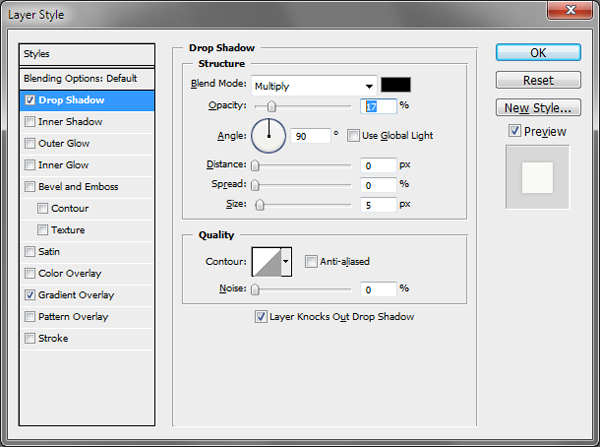Click the Distance slider handle
The width and height of the screenshot is (600, 447).
[x=255, y=165]
